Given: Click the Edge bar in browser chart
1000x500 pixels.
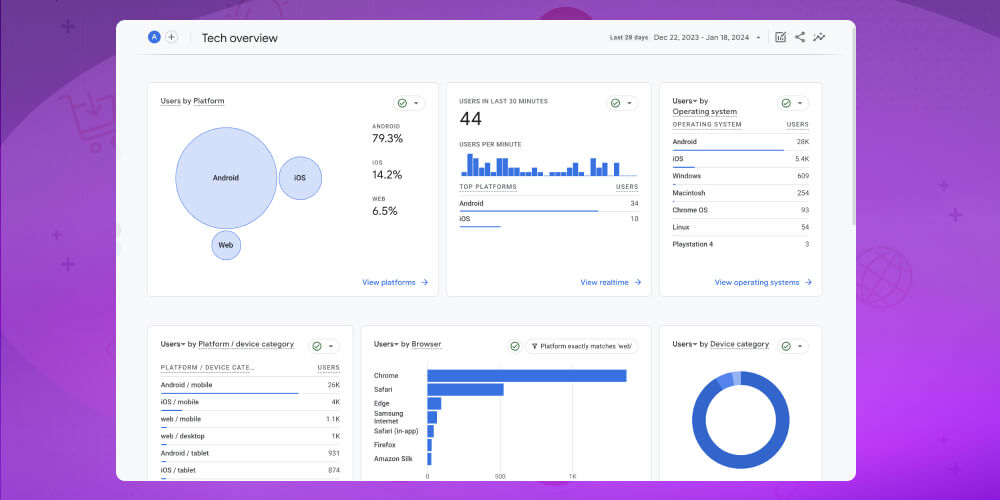Looking at the screenshot, I should point(434,404).
